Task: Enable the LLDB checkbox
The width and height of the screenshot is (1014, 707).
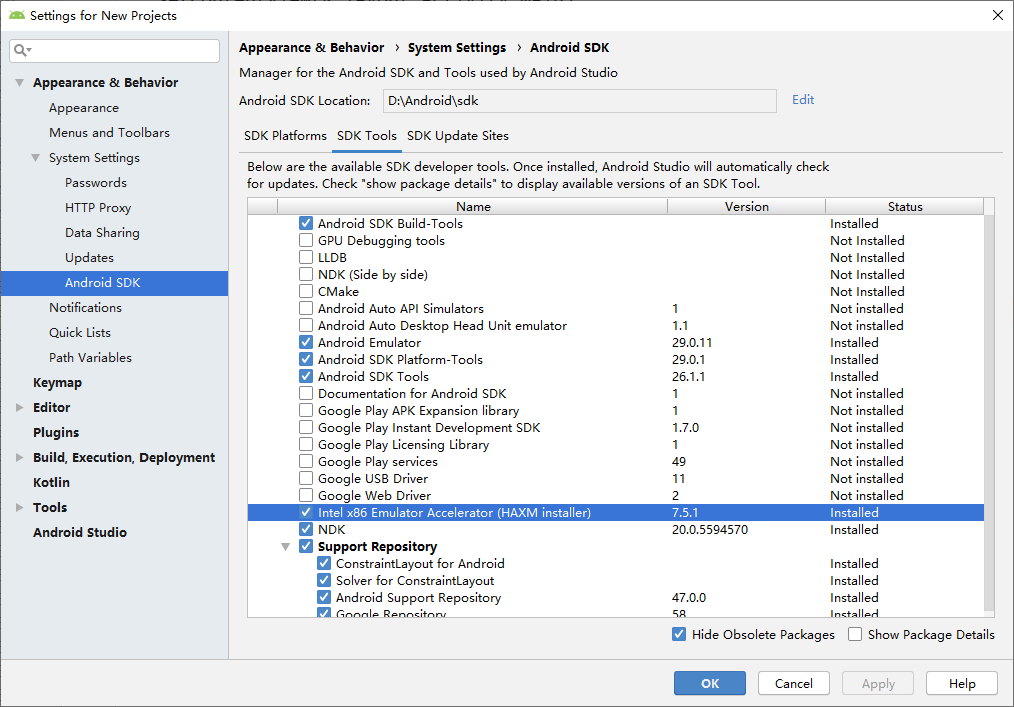Action: click(x=306, y=257)
